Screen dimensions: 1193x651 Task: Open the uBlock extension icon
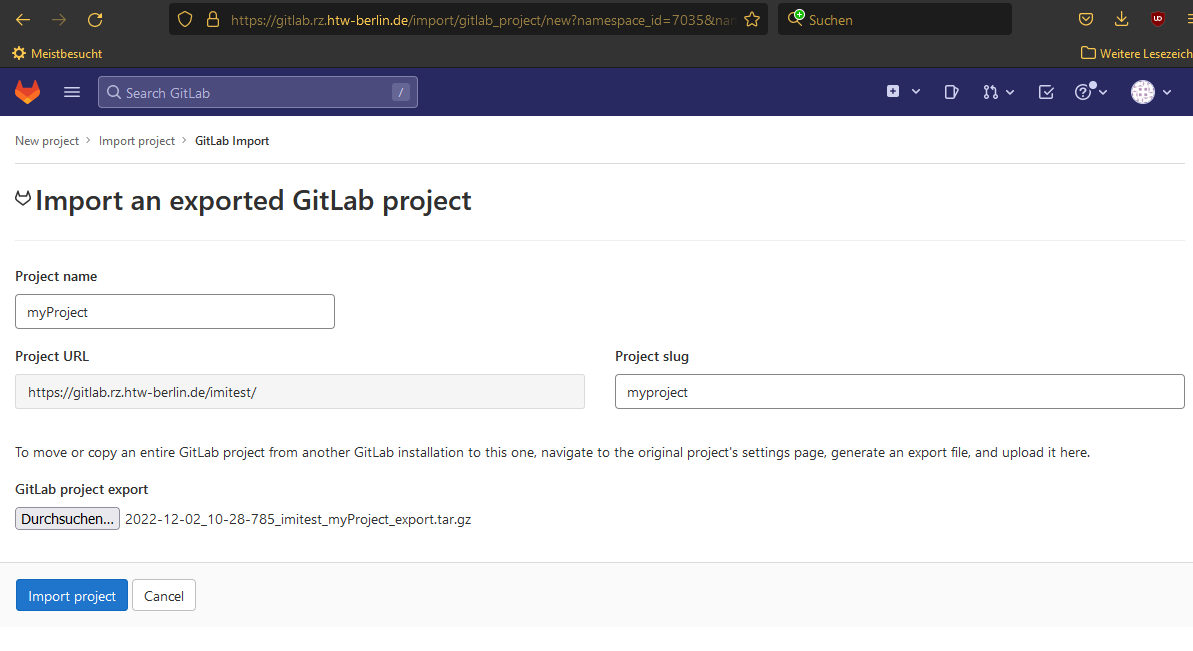point(1157,20)
